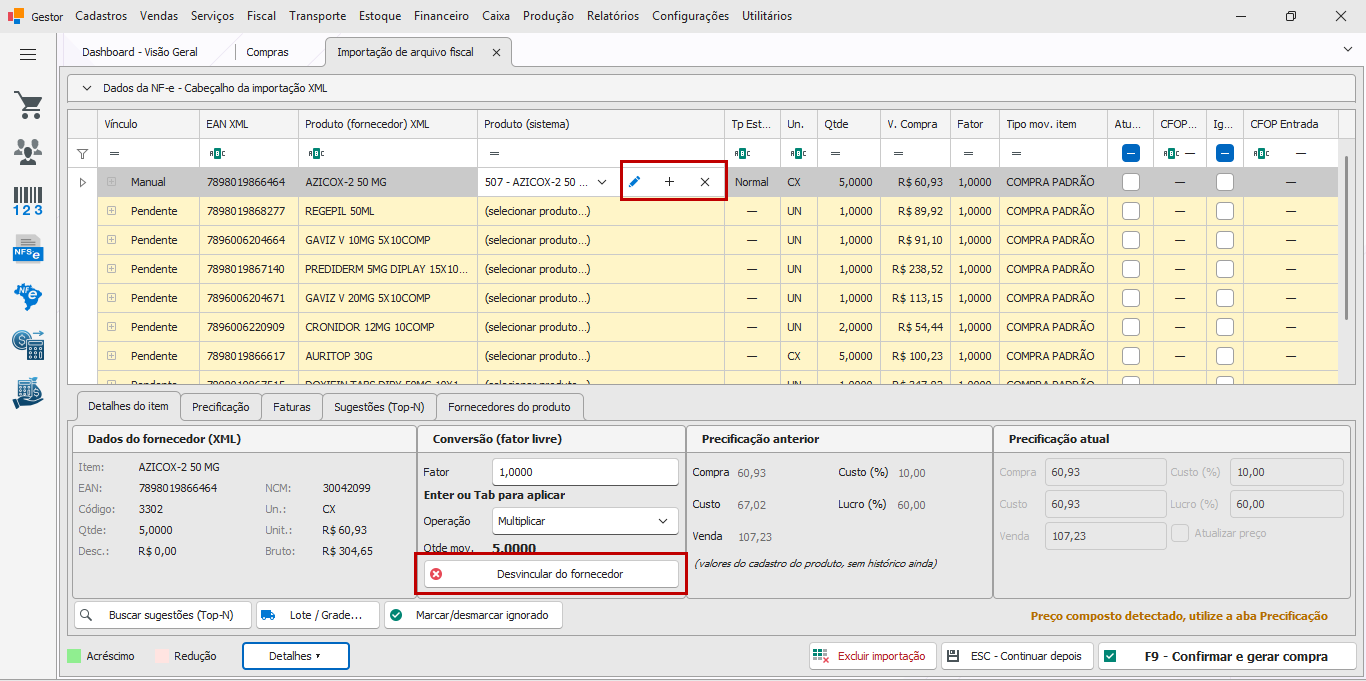The image size is (1366, 681).
Task: Click the items grid vertical scrollbar
Action: (x=1349, y=238)
